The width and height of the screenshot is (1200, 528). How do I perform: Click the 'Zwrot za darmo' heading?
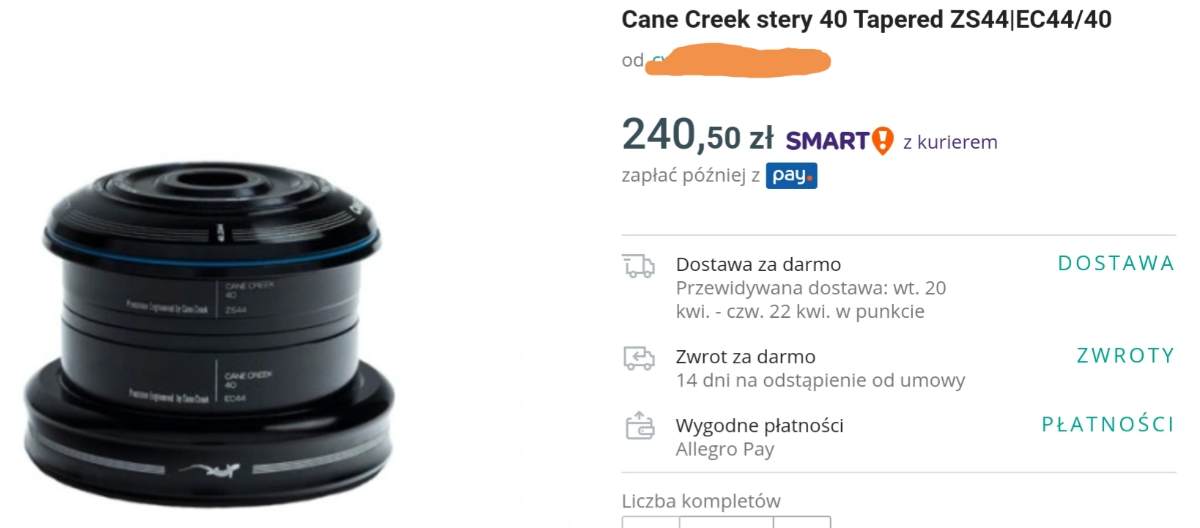click(745, 357)
